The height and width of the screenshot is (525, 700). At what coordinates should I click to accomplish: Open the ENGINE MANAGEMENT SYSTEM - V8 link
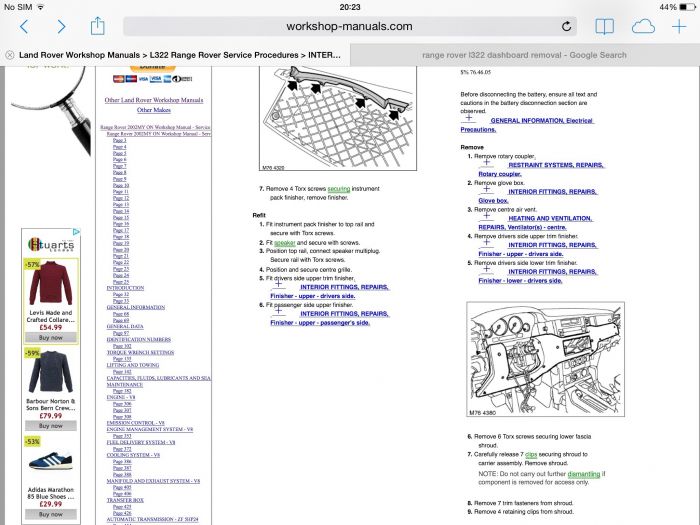pyautogui.click(x=150, y=429)
